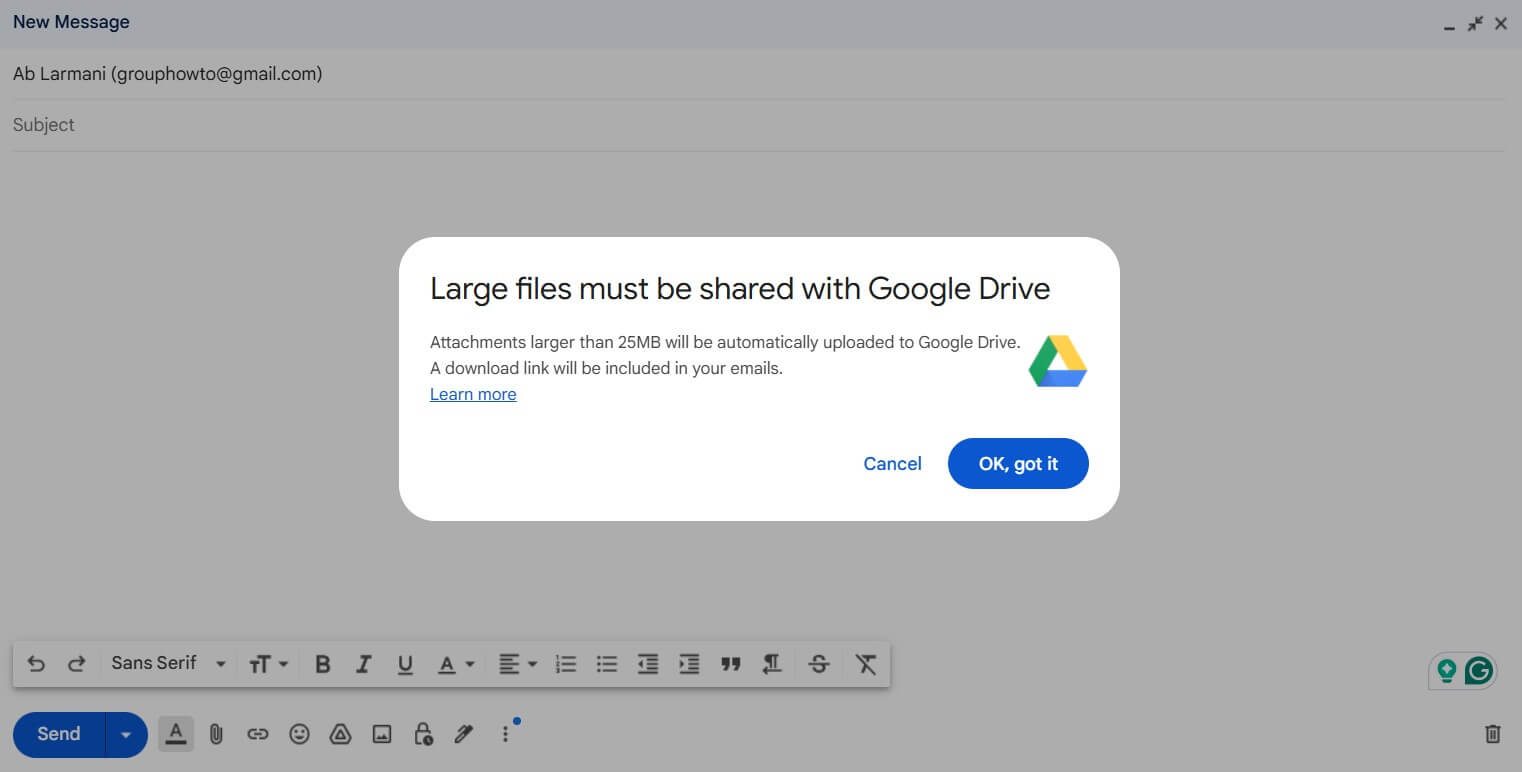This screenshot has height=772, width=1522.
Task: Attach files using the paperclip icon
Action: click(217, 733)
